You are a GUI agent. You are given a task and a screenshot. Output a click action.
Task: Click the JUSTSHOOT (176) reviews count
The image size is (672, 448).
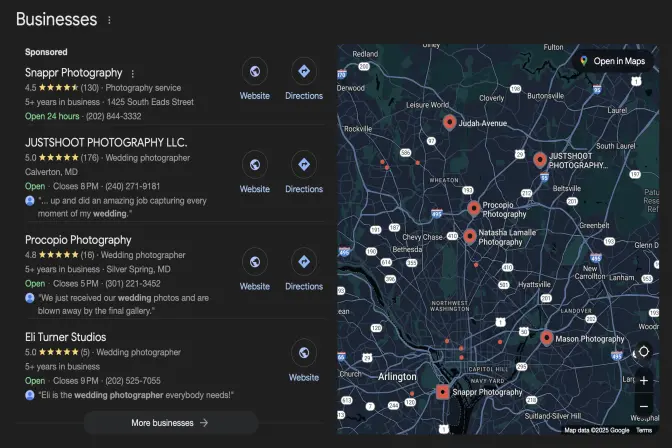tap(90, 158)
